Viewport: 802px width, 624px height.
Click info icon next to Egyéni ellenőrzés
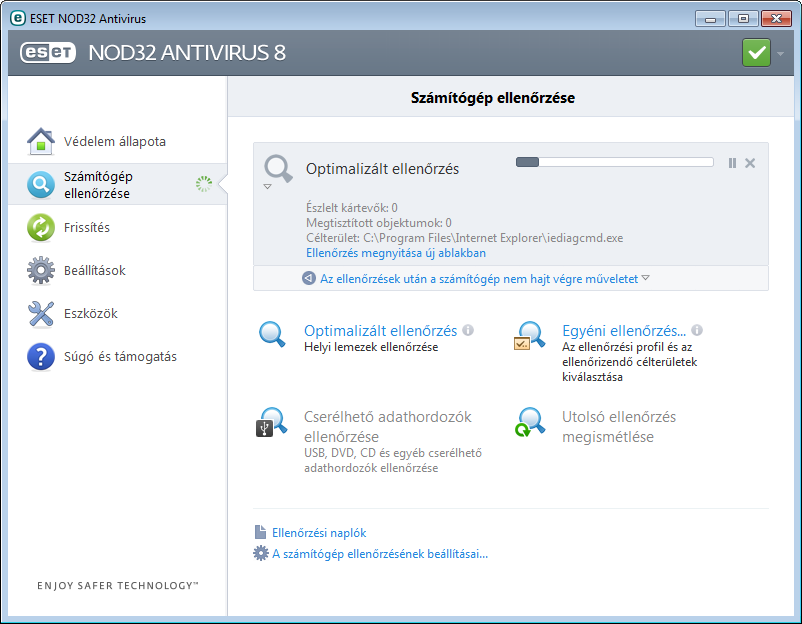coord(697,330)
